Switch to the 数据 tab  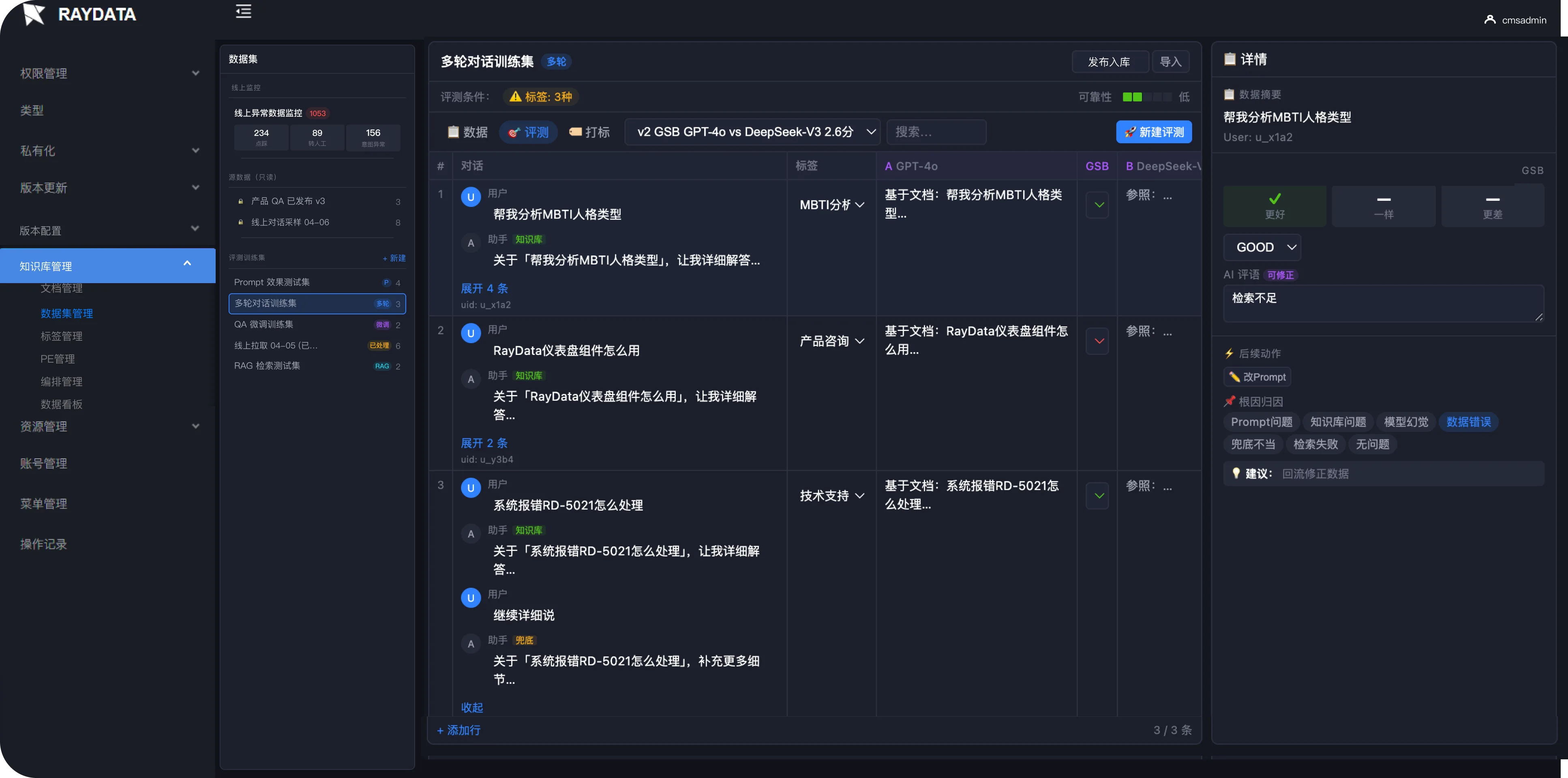[467, 131]
